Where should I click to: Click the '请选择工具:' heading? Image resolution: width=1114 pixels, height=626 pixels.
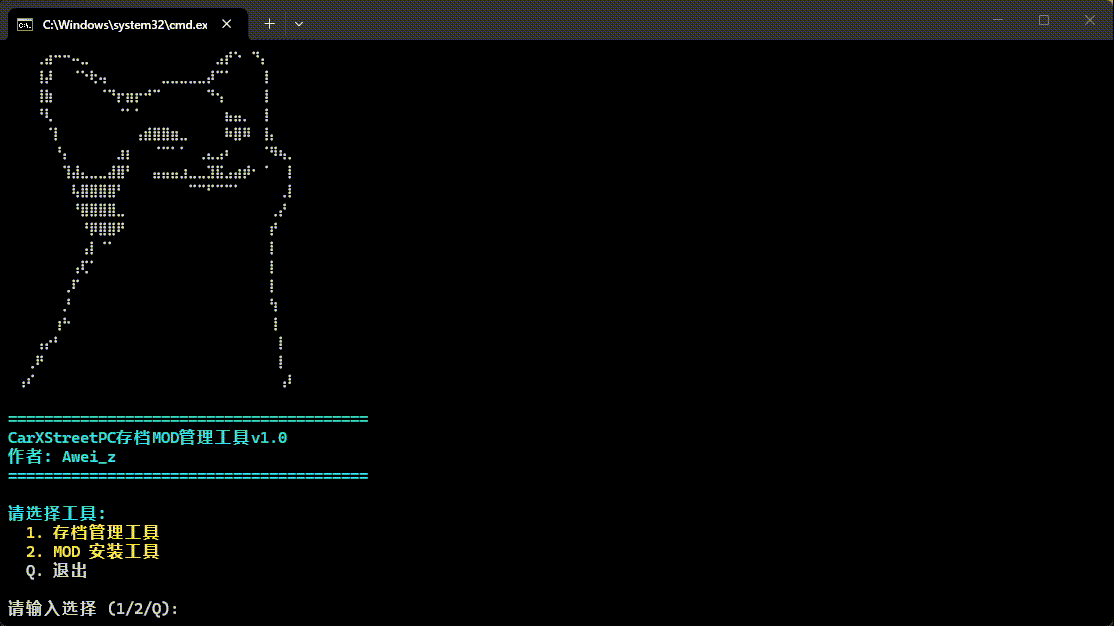[x=57, y=514]
